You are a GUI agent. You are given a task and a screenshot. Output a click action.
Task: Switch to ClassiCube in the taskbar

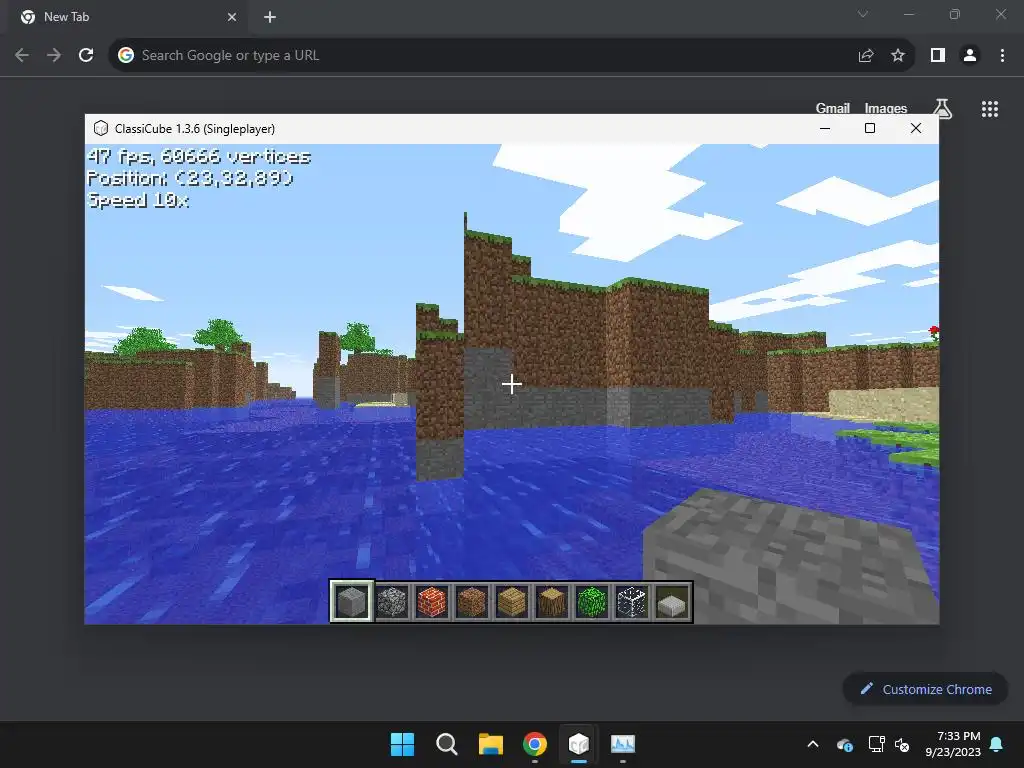point(579,744)
